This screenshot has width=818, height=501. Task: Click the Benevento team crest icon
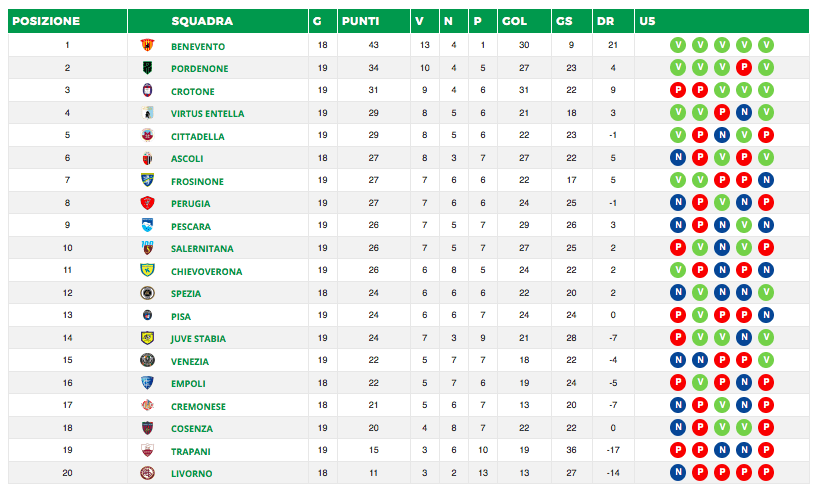coord(148,46)
